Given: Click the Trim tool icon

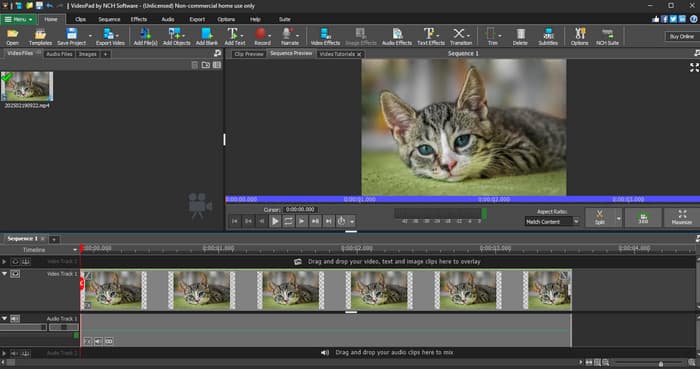Looking at the screenshot, I should click(x=492, y=36).
